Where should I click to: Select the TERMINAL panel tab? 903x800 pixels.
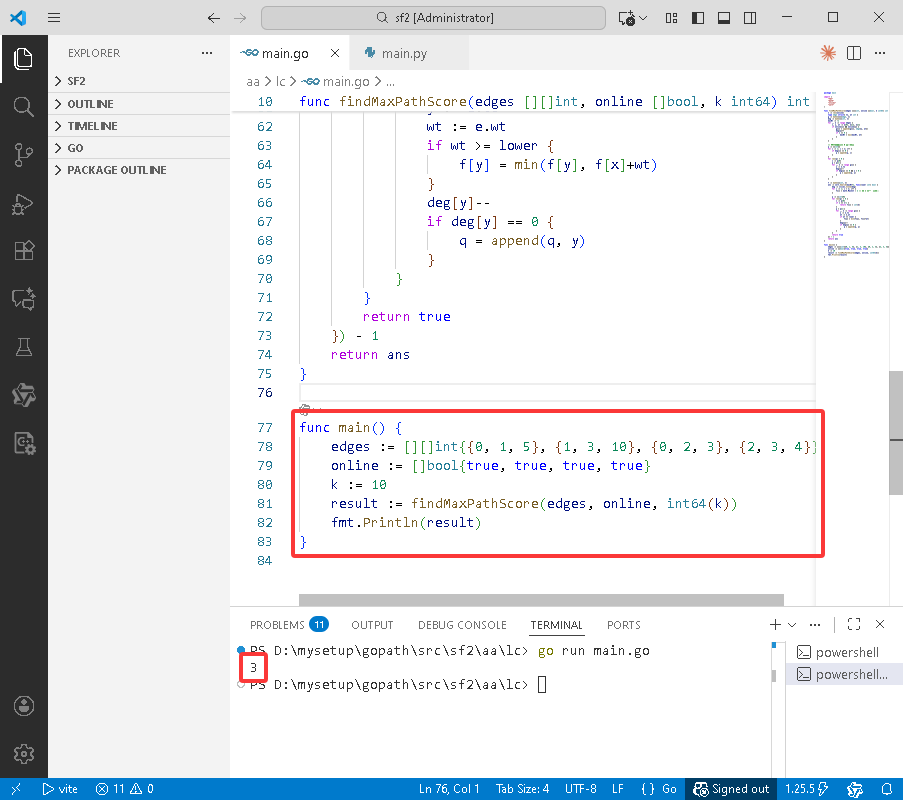coord(556,625)
